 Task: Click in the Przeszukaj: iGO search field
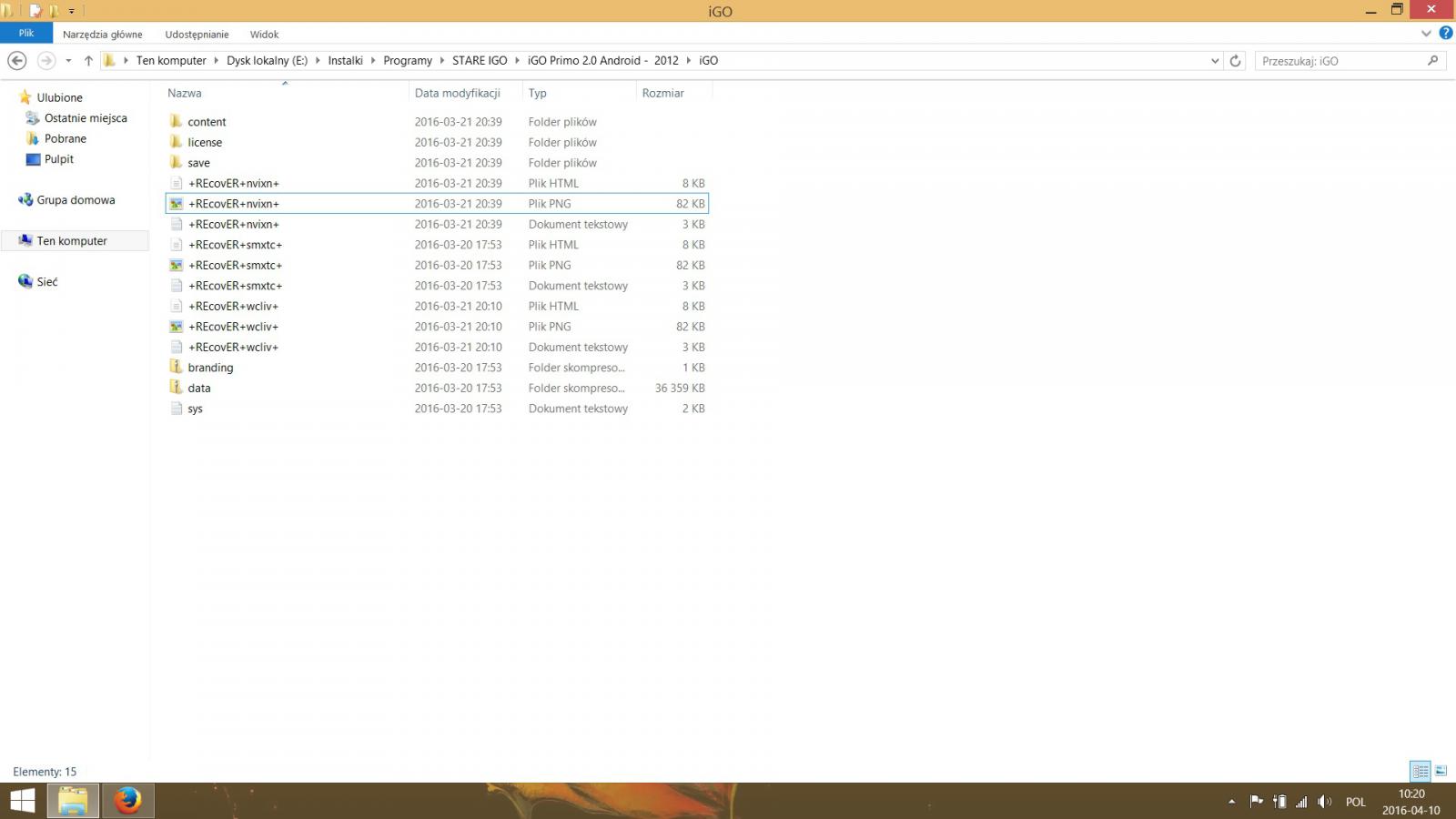(1342, 61)
